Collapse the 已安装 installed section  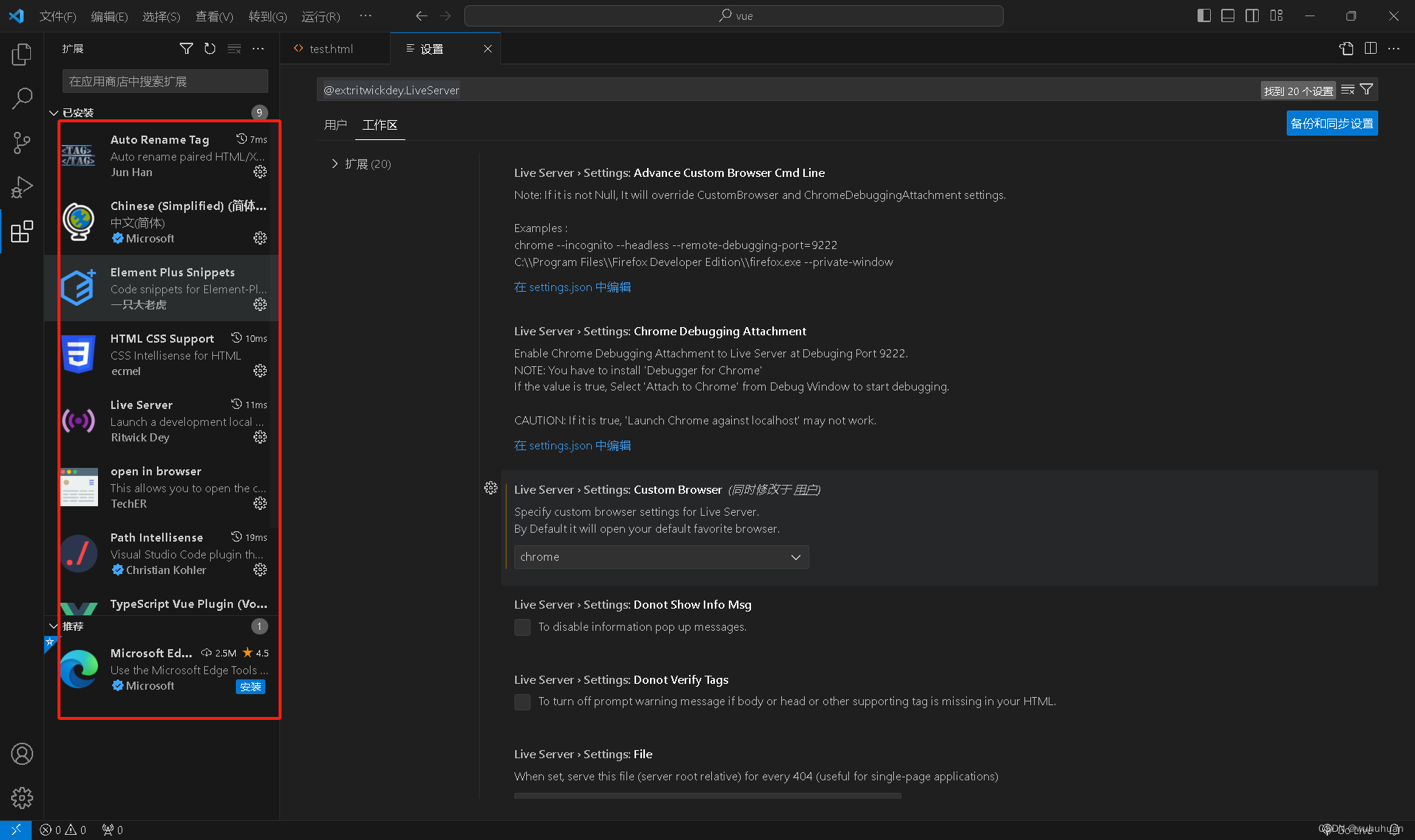(x=54, y=113)
